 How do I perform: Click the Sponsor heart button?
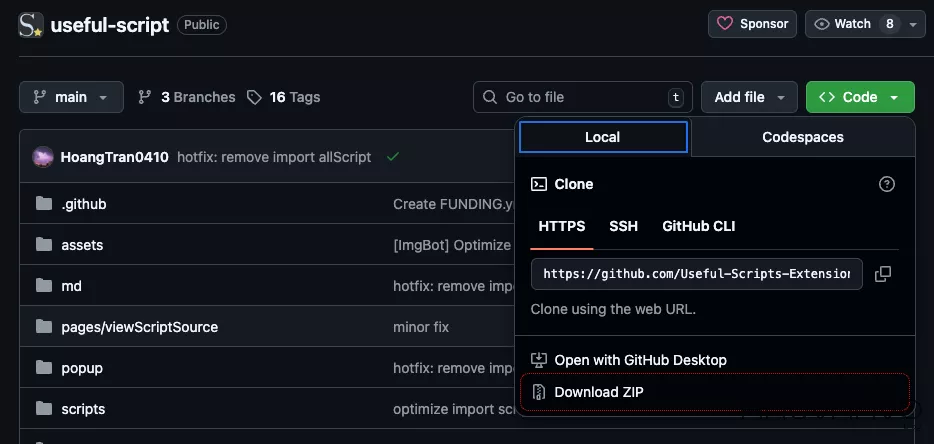752,24
